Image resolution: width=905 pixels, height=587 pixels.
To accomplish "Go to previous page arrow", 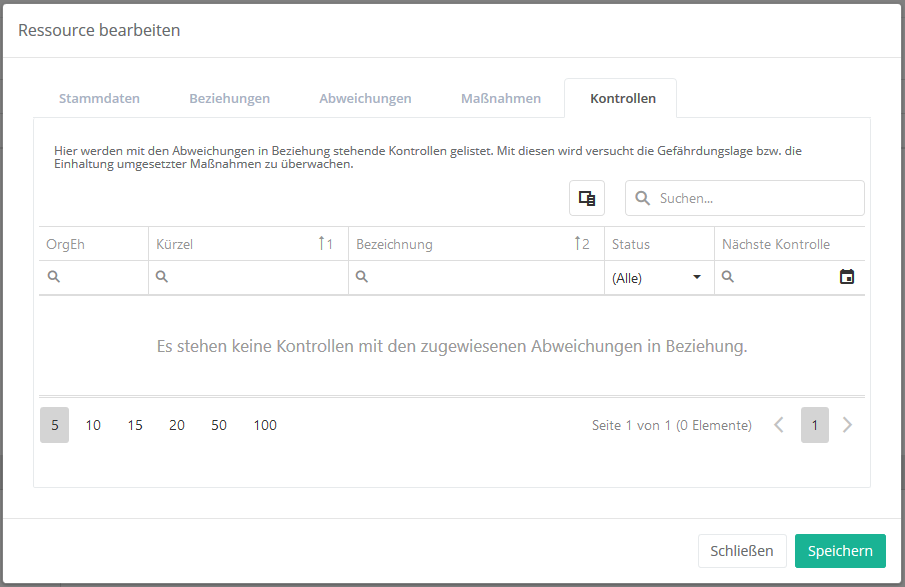I will (x=779, y=425).
